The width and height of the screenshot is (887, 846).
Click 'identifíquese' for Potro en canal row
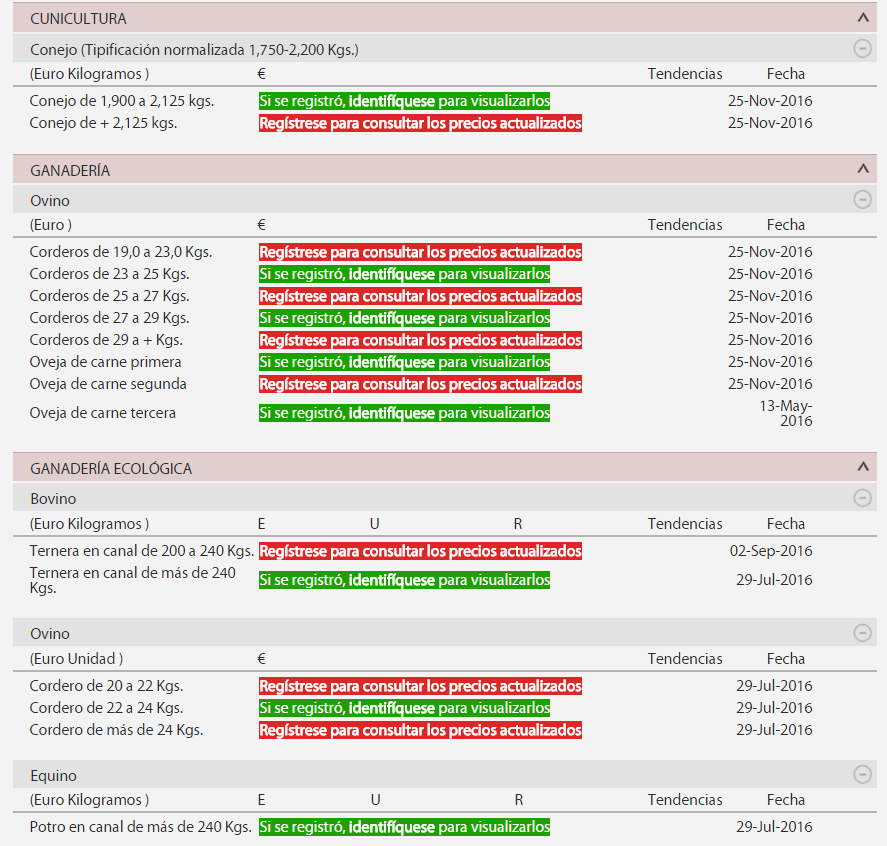pyautogui.click(x=391, y=828)
